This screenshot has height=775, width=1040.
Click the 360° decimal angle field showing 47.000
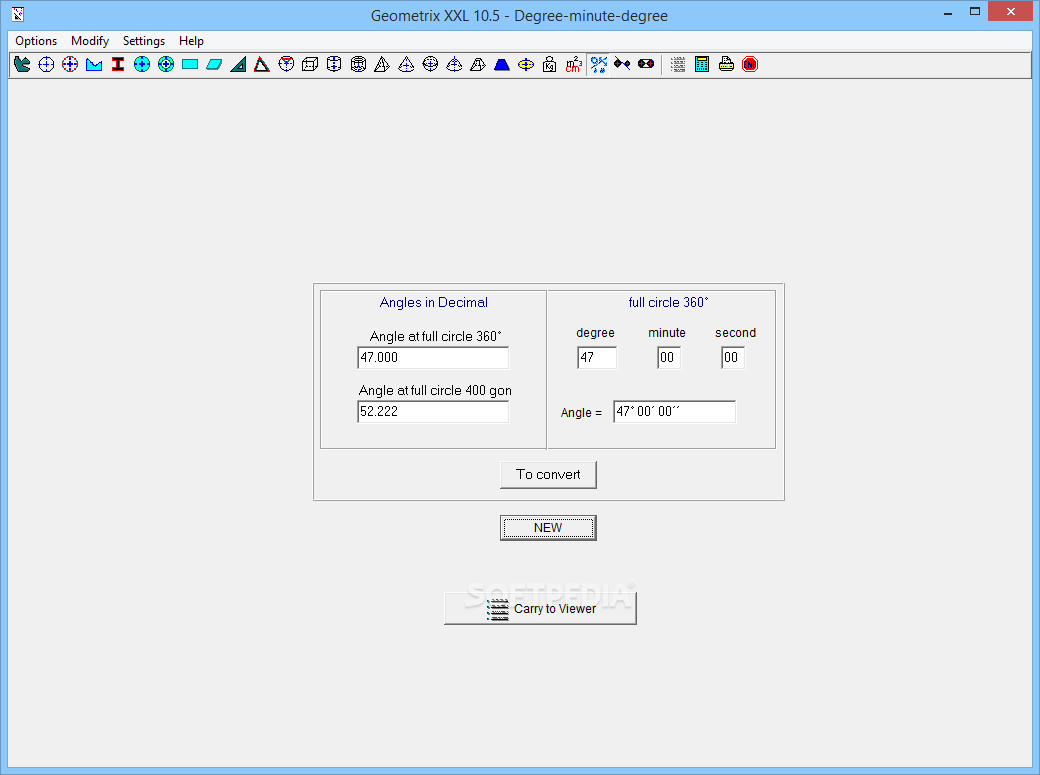pos(433,358)
